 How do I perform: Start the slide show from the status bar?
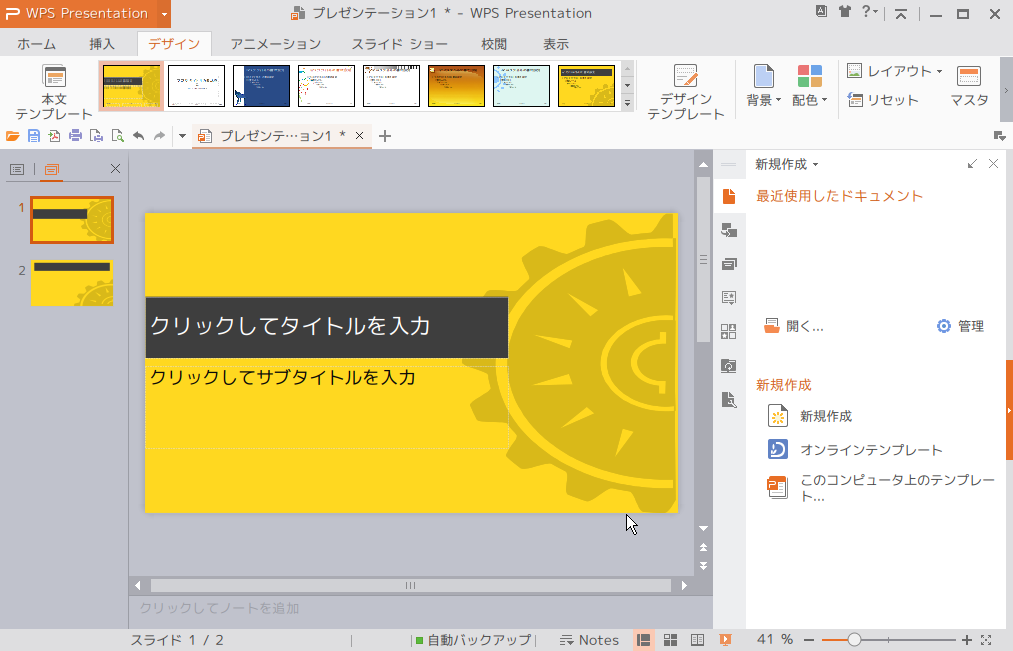click(x=725, y=639)
